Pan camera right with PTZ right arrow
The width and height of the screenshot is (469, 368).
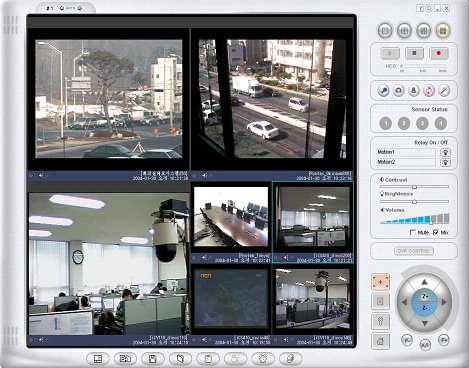[x=444, y=302]
